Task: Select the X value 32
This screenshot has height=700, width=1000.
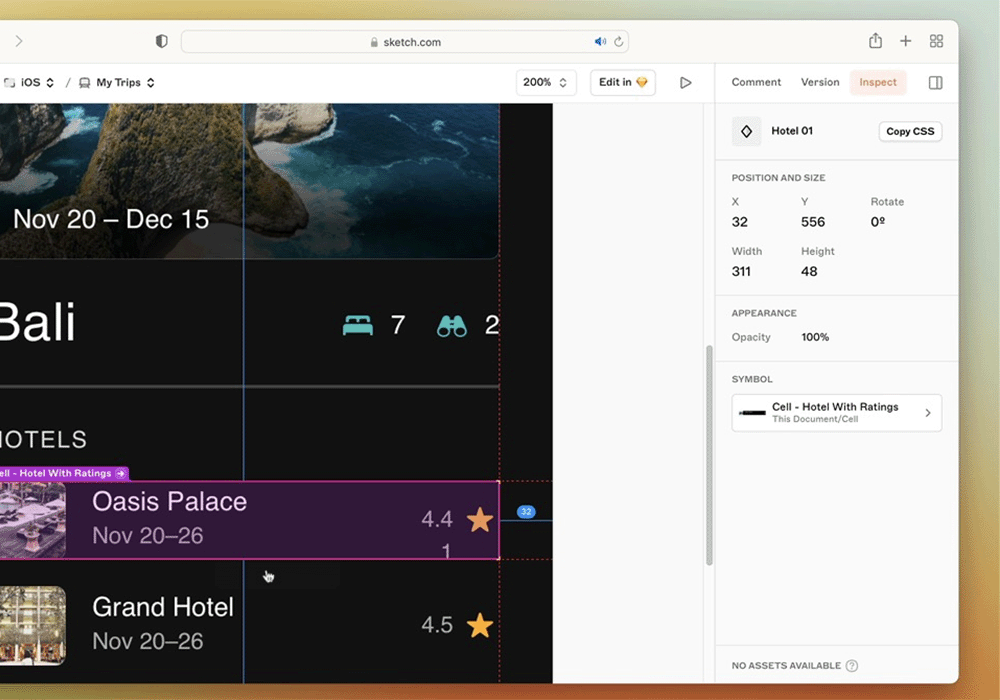Action: pyautogui.click(x=739, y=222)
